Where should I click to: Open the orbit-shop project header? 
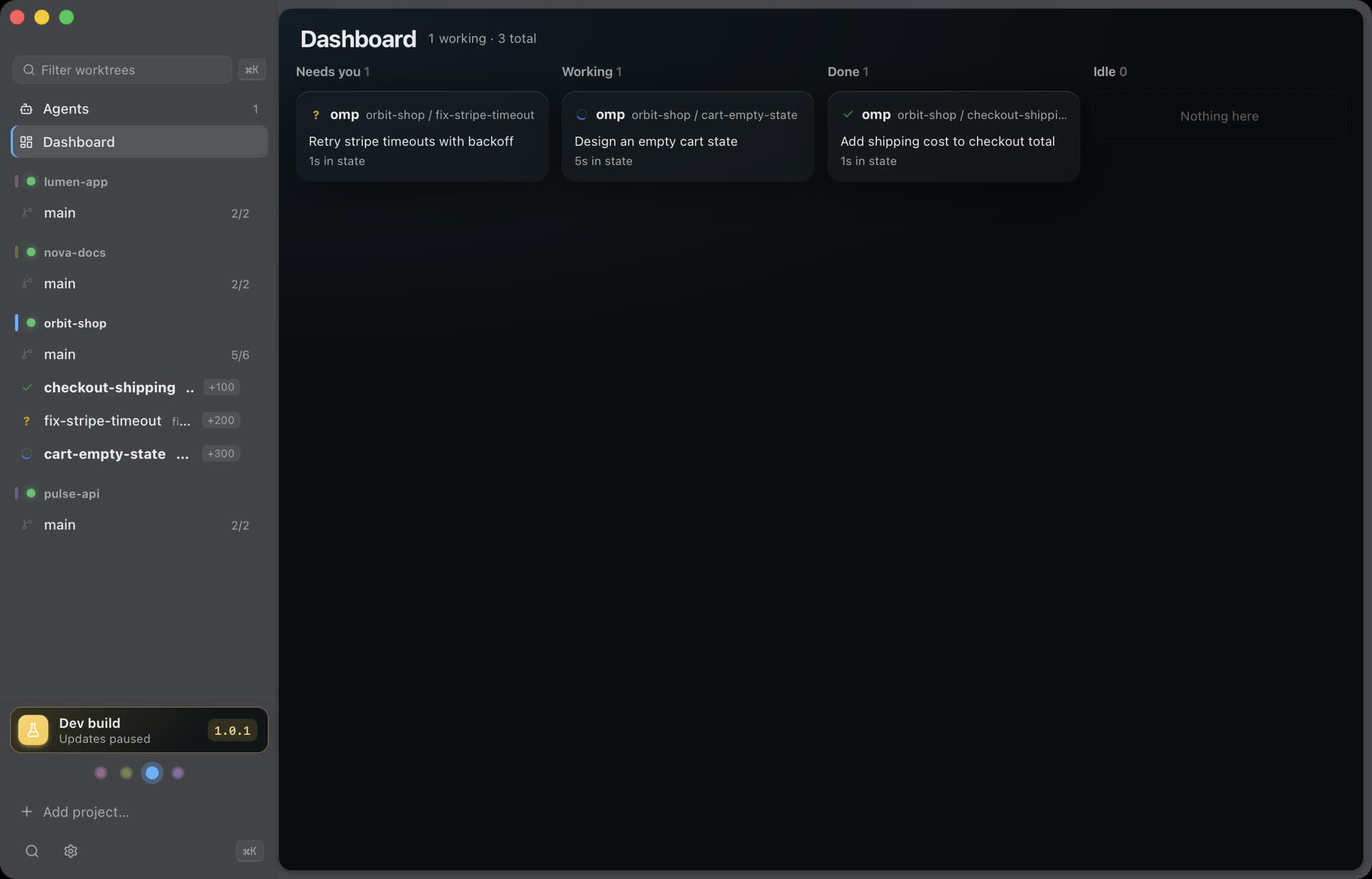[139, 323]
